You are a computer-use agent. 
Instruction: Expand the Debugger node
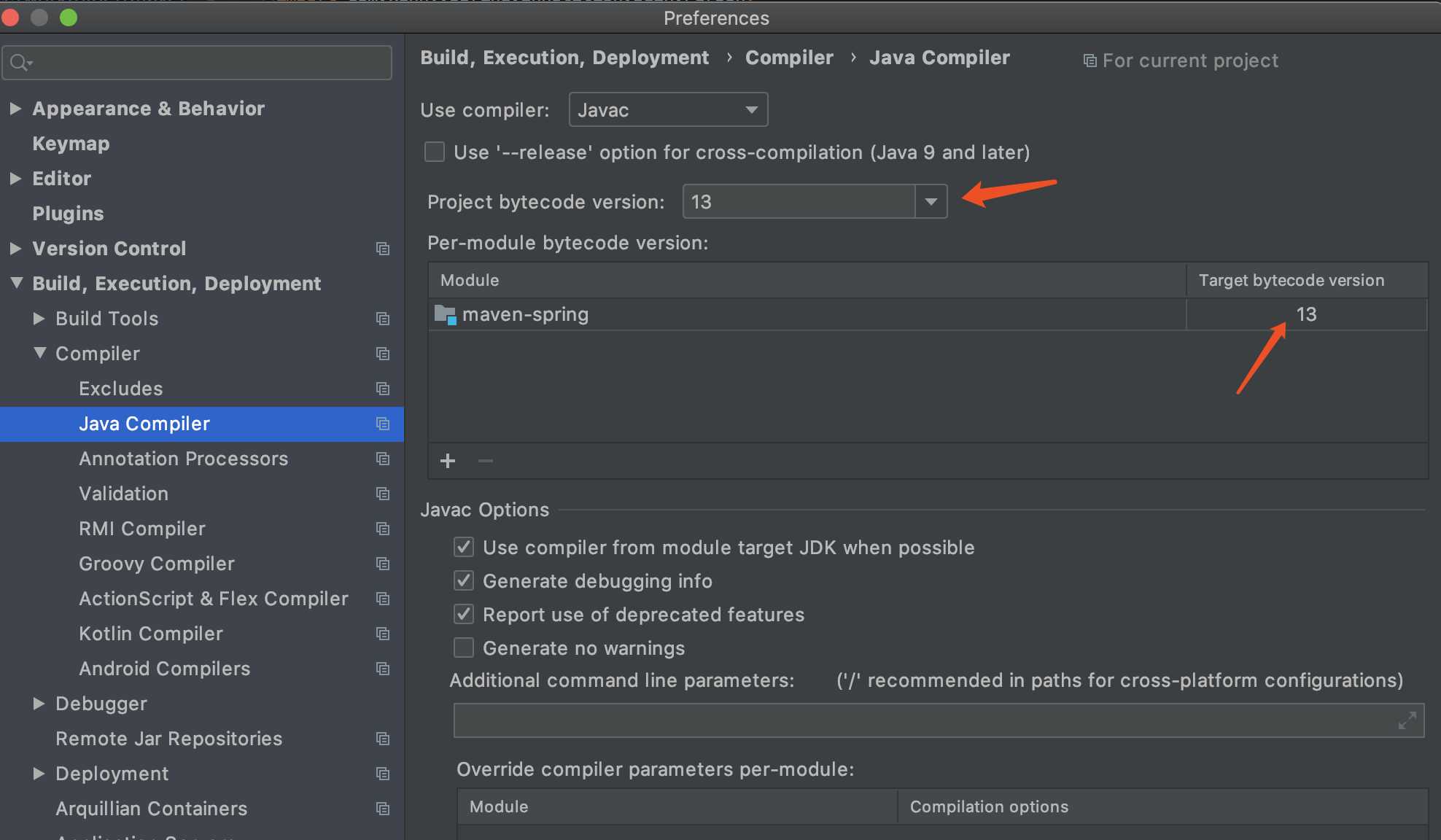39,704
